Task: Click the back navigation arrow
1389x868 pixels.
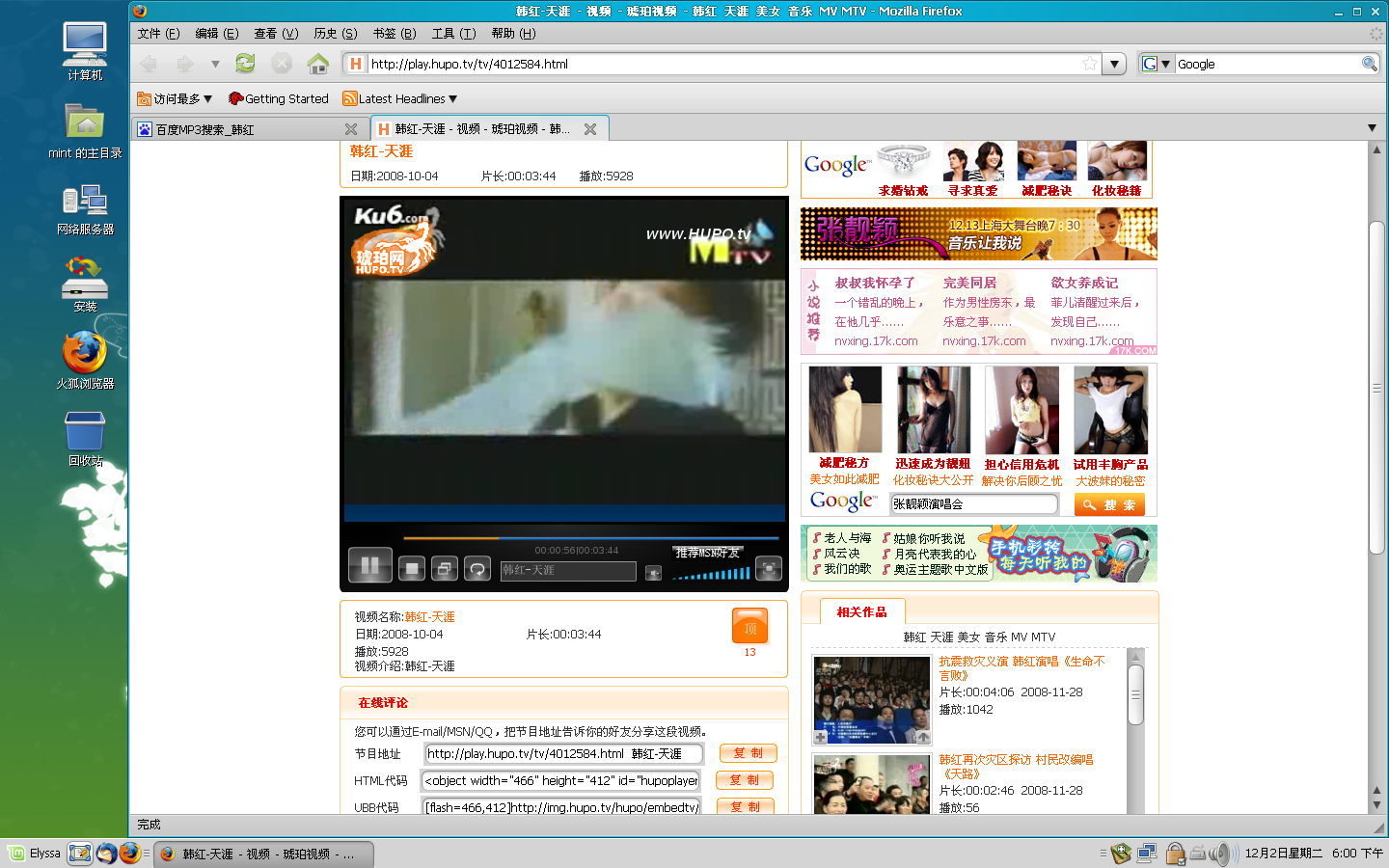Action: (x=149, y=64)
